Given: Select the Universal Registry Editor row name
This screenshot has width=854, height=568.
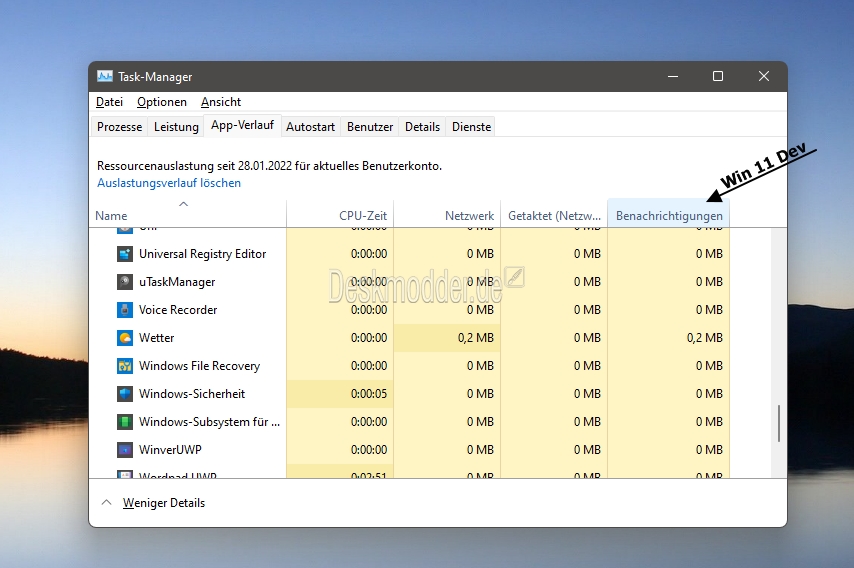Looking at the screenshot, I should tap(203, 254).
